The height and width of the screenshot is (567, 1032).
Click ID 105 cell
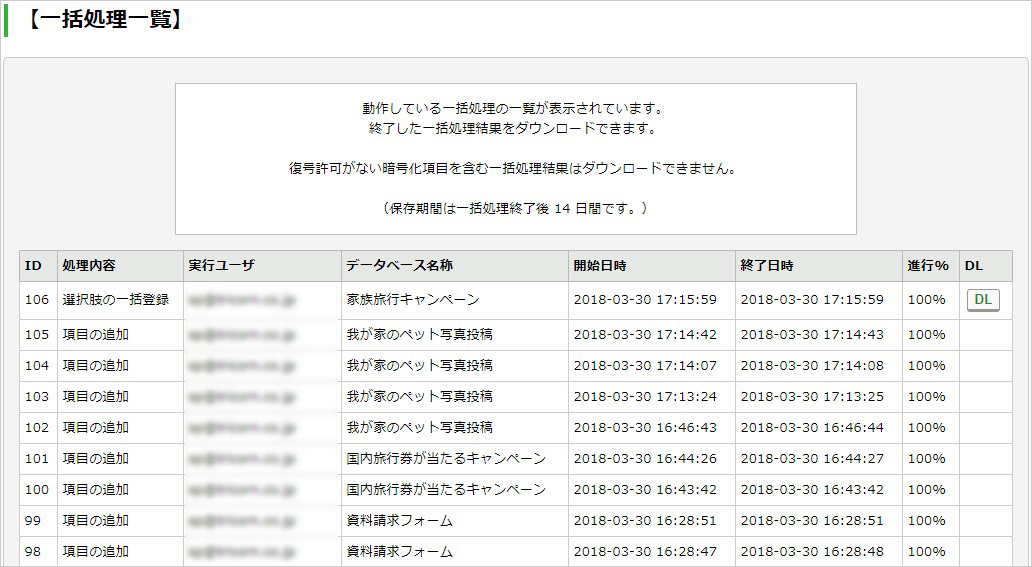(37, 335)
